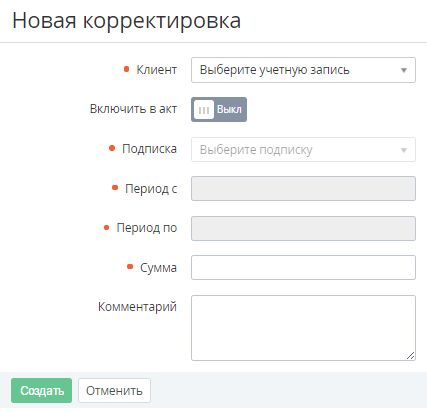Open the Клиент account dropdown

click(x=303, y=70)
